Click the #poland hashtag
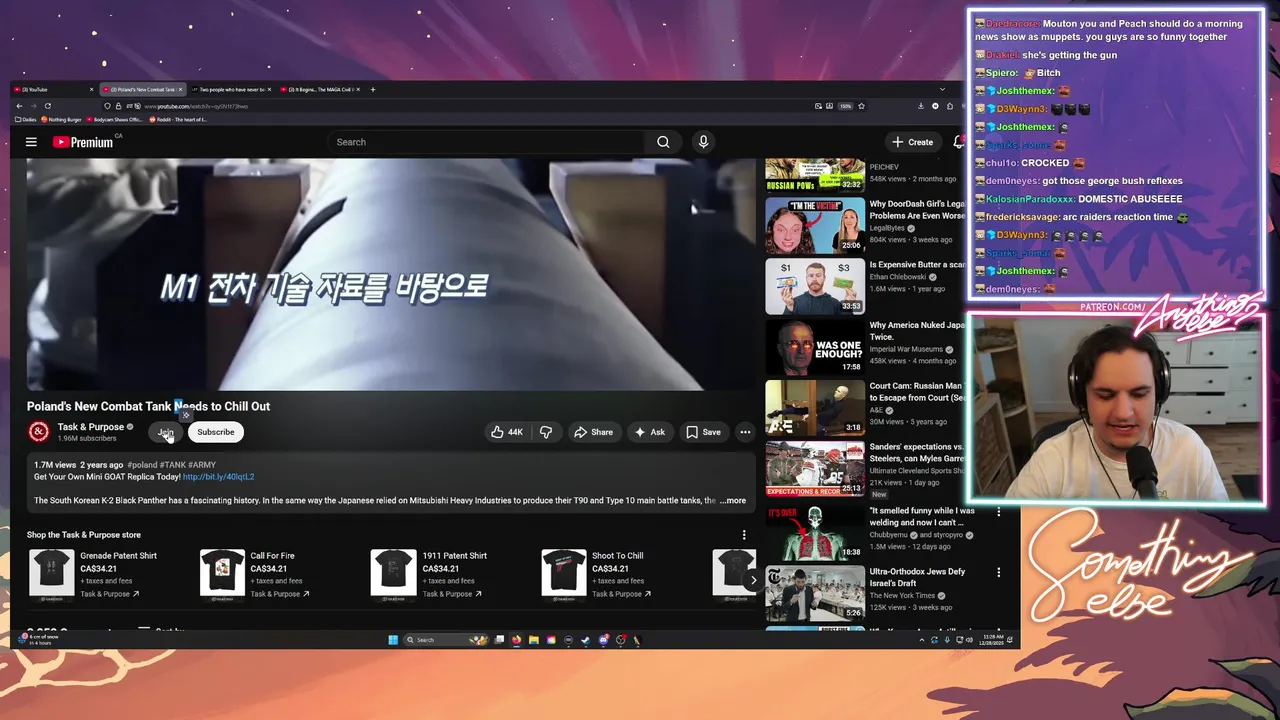The height and width of the screenshot is (720, 1280). click(x=143, y=465)
